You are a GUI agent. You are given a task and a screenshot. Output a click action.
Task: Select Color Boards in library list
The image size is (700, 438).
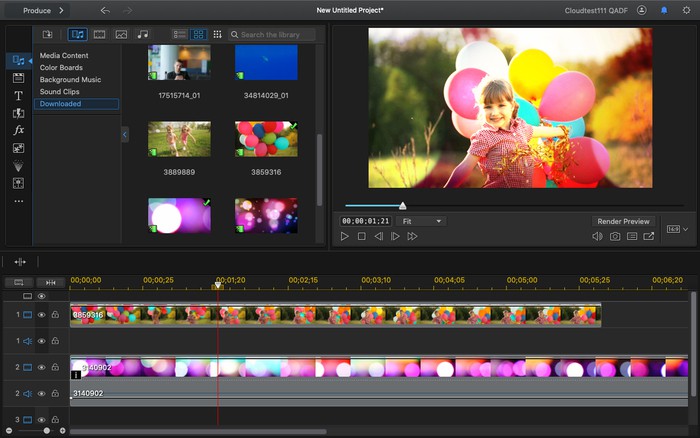(61, 68)
